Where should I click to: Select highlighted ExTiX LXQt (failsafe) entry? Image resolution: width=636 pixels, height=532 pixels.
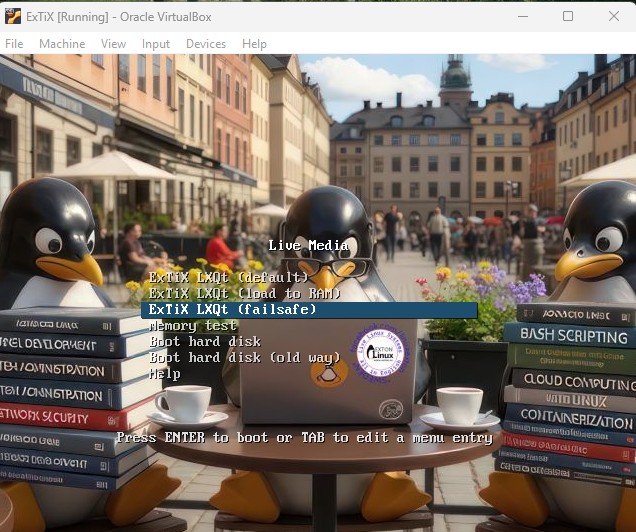(x=233, y=310)
